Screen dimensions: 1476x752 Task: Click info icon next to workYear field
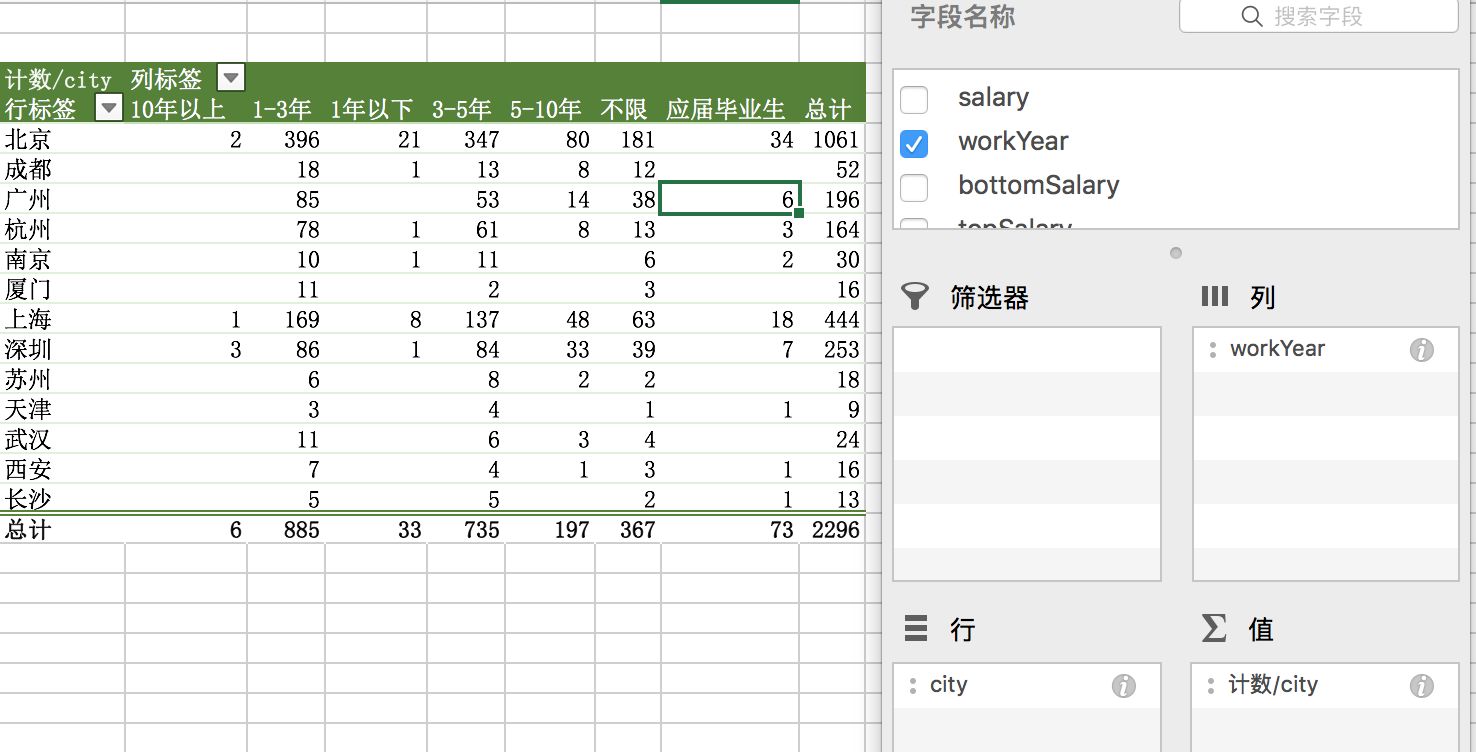[x=1421, y=350]
